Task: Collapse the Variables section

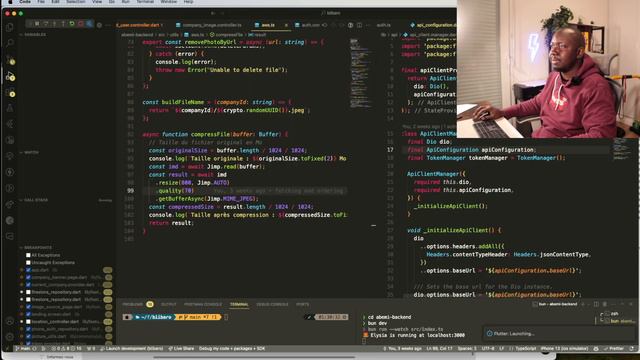Action: (x=33, y=35)
